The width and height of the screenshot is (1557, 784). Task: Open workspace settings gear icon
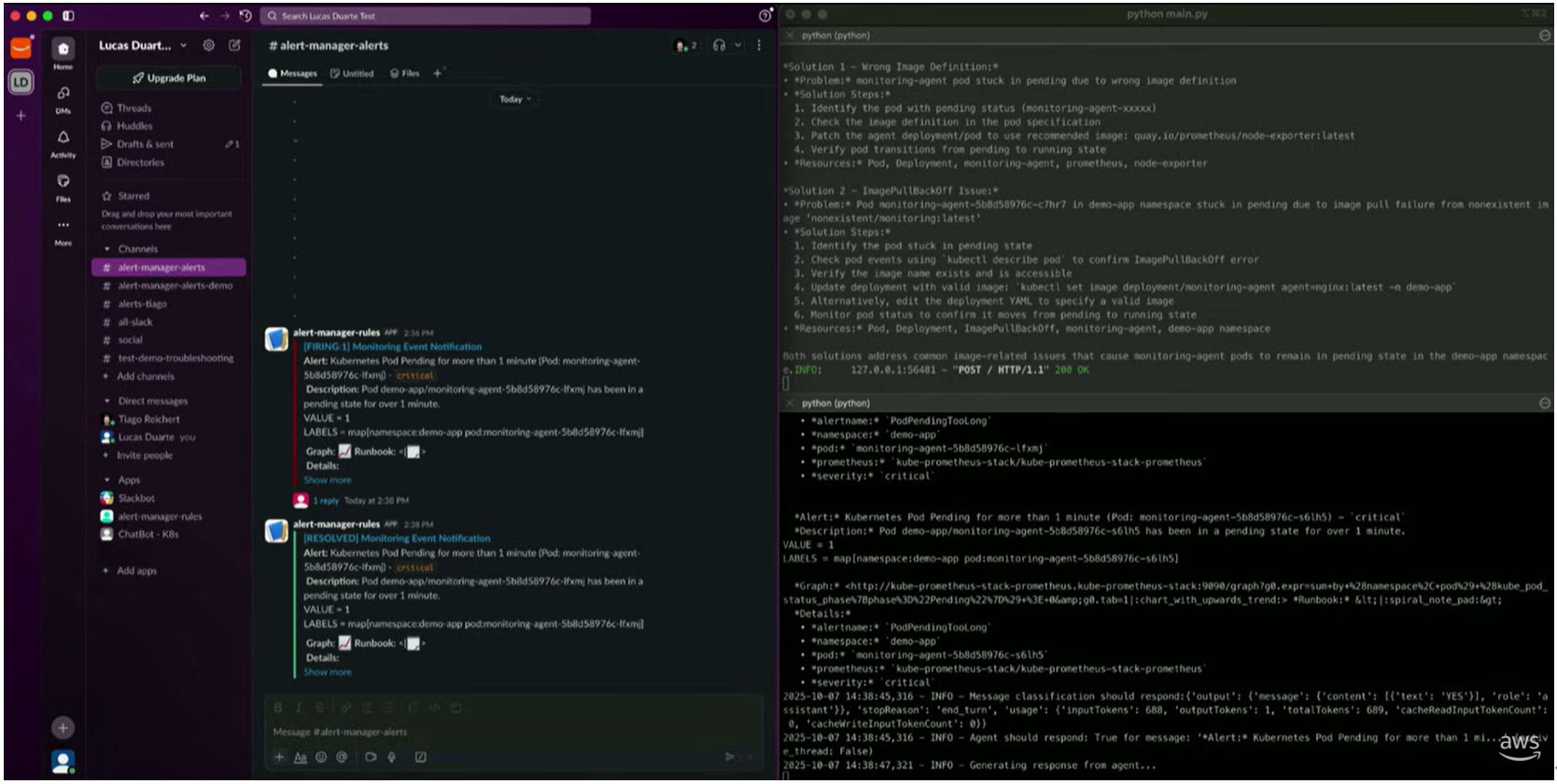tap(209, 45)
